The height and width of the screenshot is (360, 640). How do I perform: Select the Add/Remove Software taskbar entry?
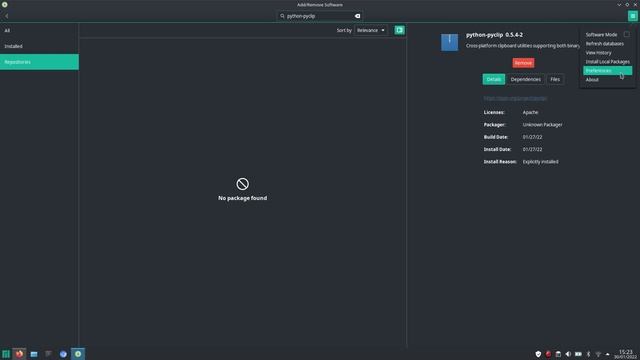[78, 354]
